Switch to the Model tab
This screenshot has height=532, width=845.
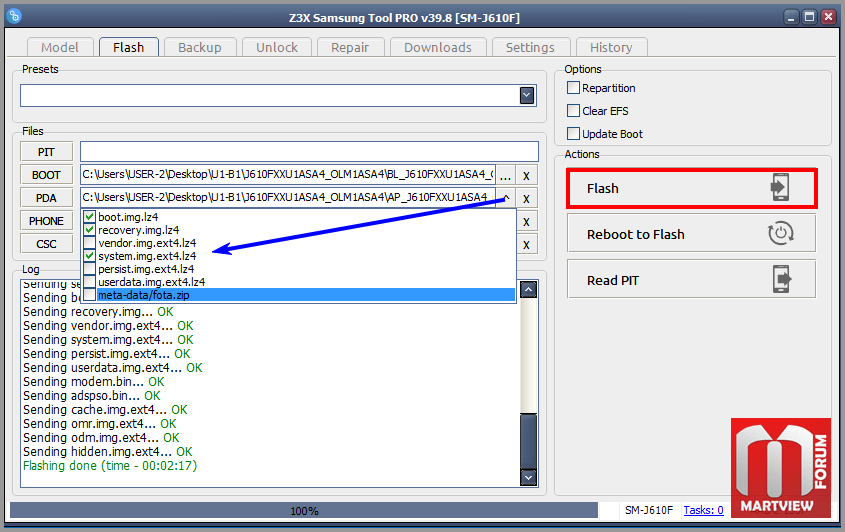coord(60,47)
